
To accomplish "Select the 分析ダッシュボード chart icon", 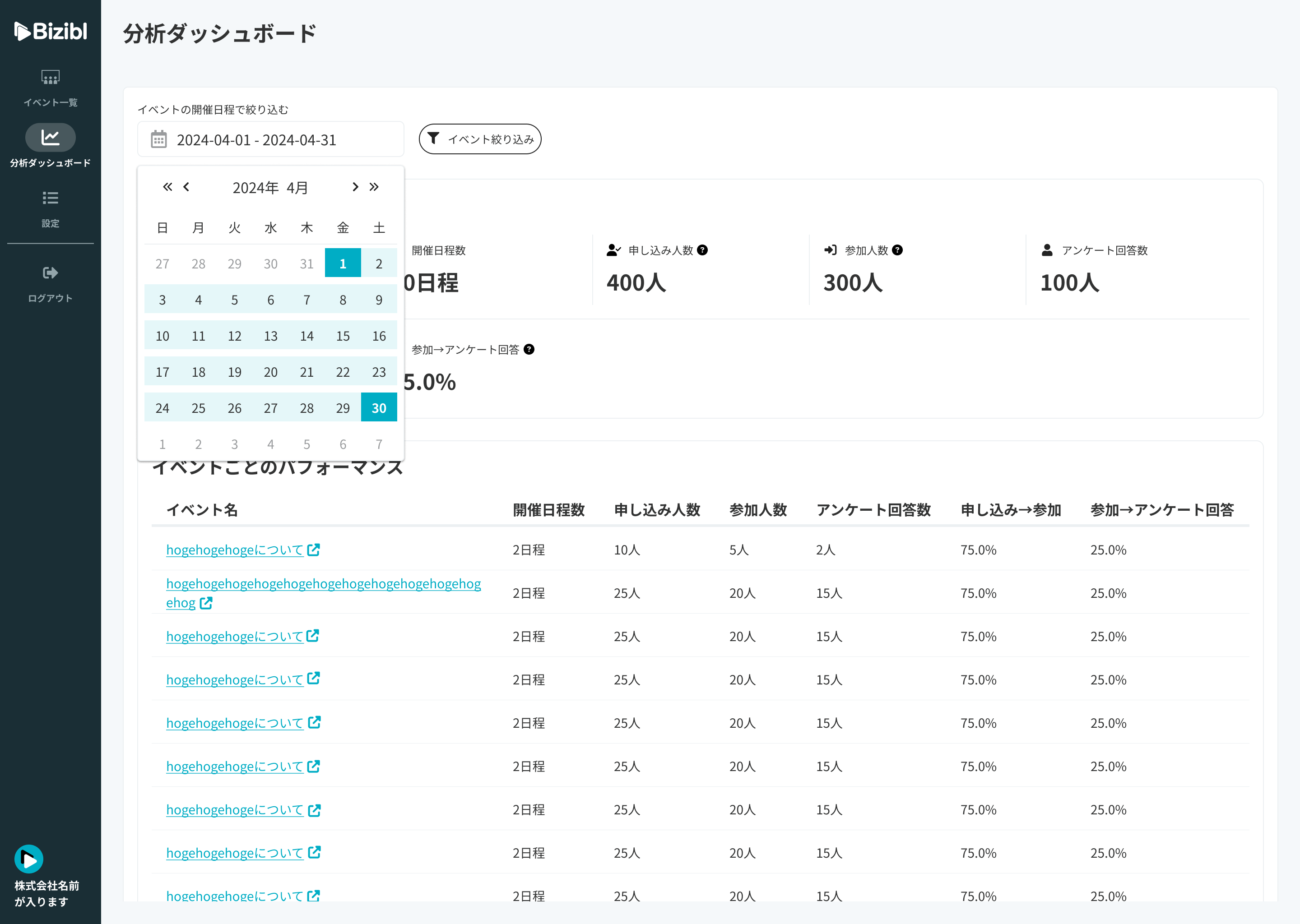I will tap(50, 137).
